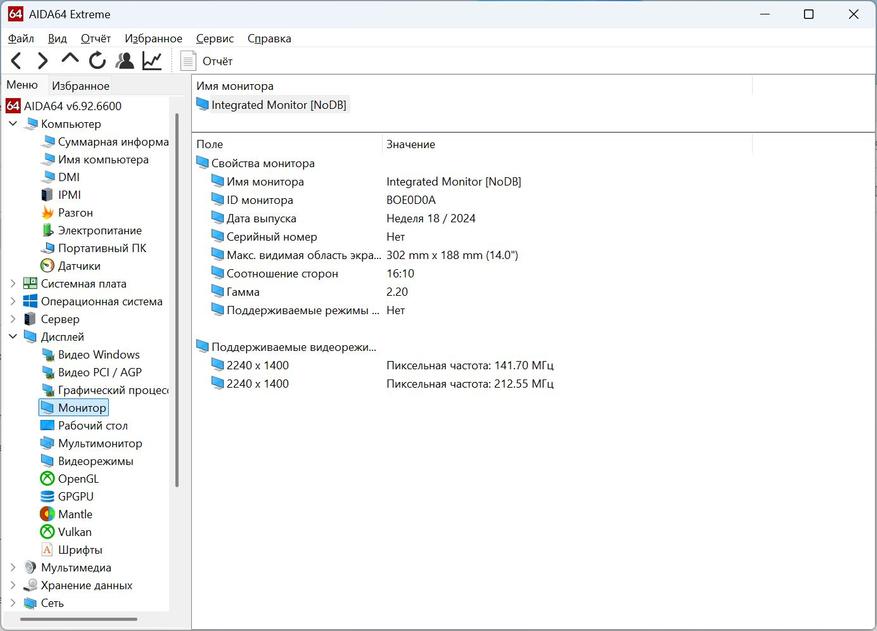
Task: Expand the Мультимедиа tree node
Action: [13, 568]
